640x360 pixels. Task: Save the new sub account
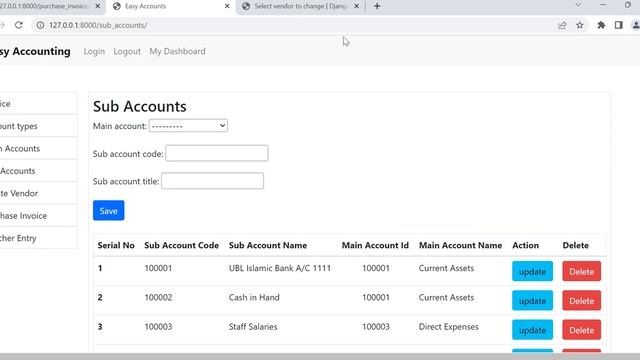109,211
